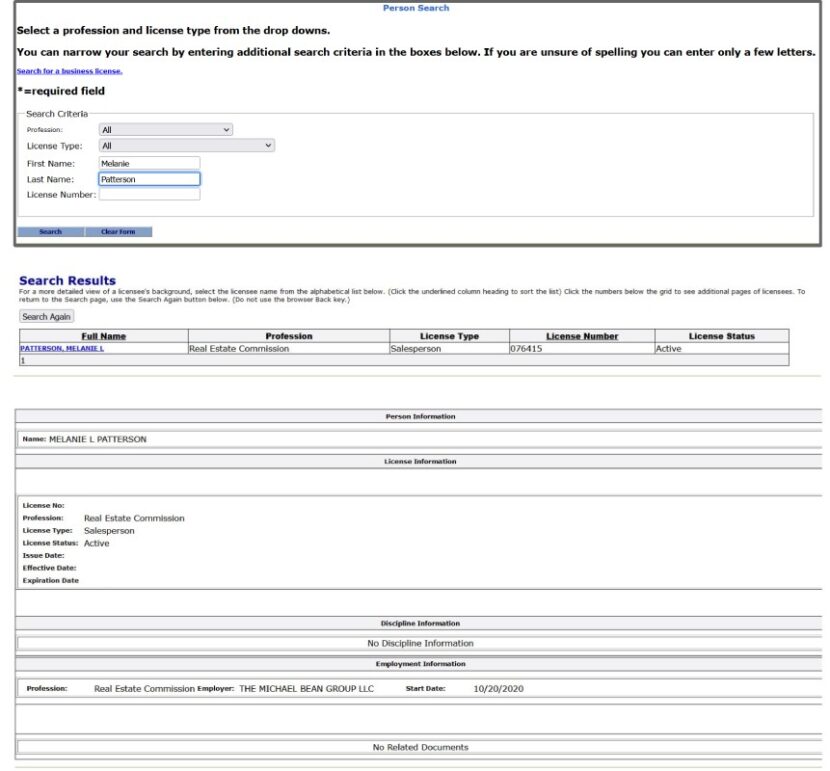Click the License Status column header
Screen dimensions: 830x771
(721, 336)
